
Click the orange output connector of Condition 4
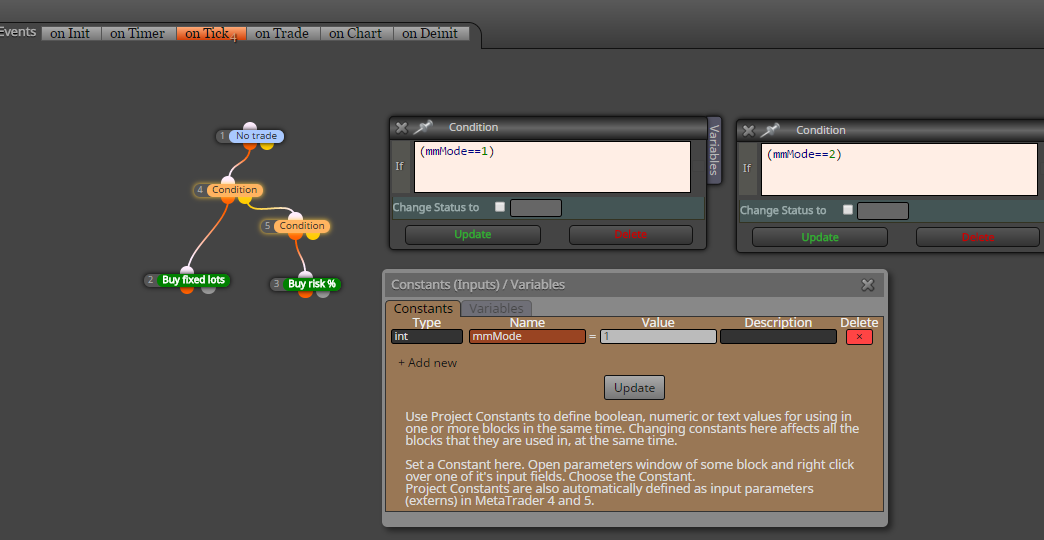coord(228,198)
